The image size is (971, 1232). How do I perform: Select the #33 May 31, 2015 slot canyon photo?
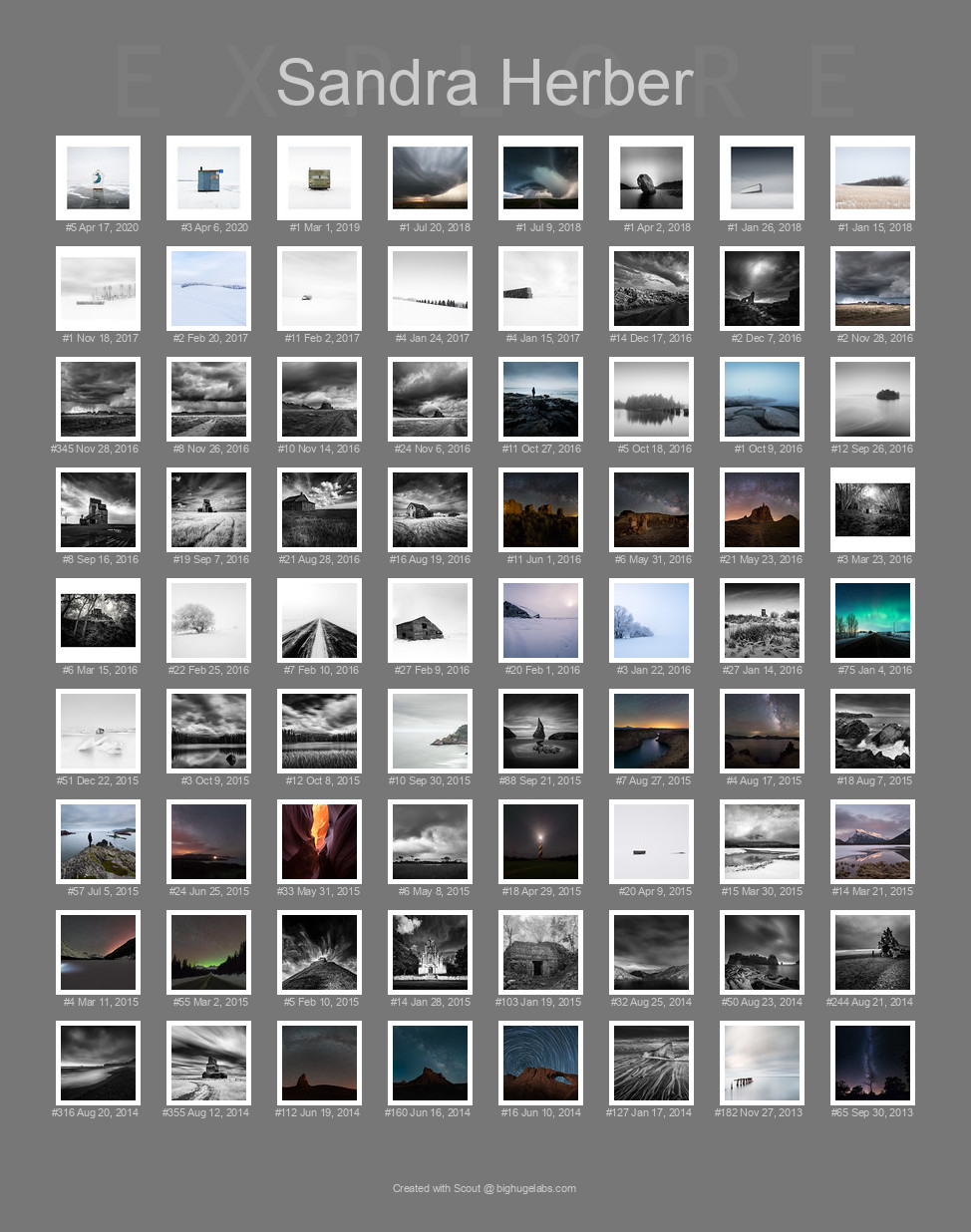point(319,841)
